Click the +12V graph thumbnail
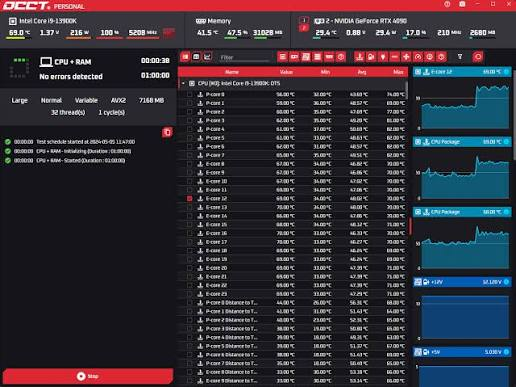 [x=465, y=317]
